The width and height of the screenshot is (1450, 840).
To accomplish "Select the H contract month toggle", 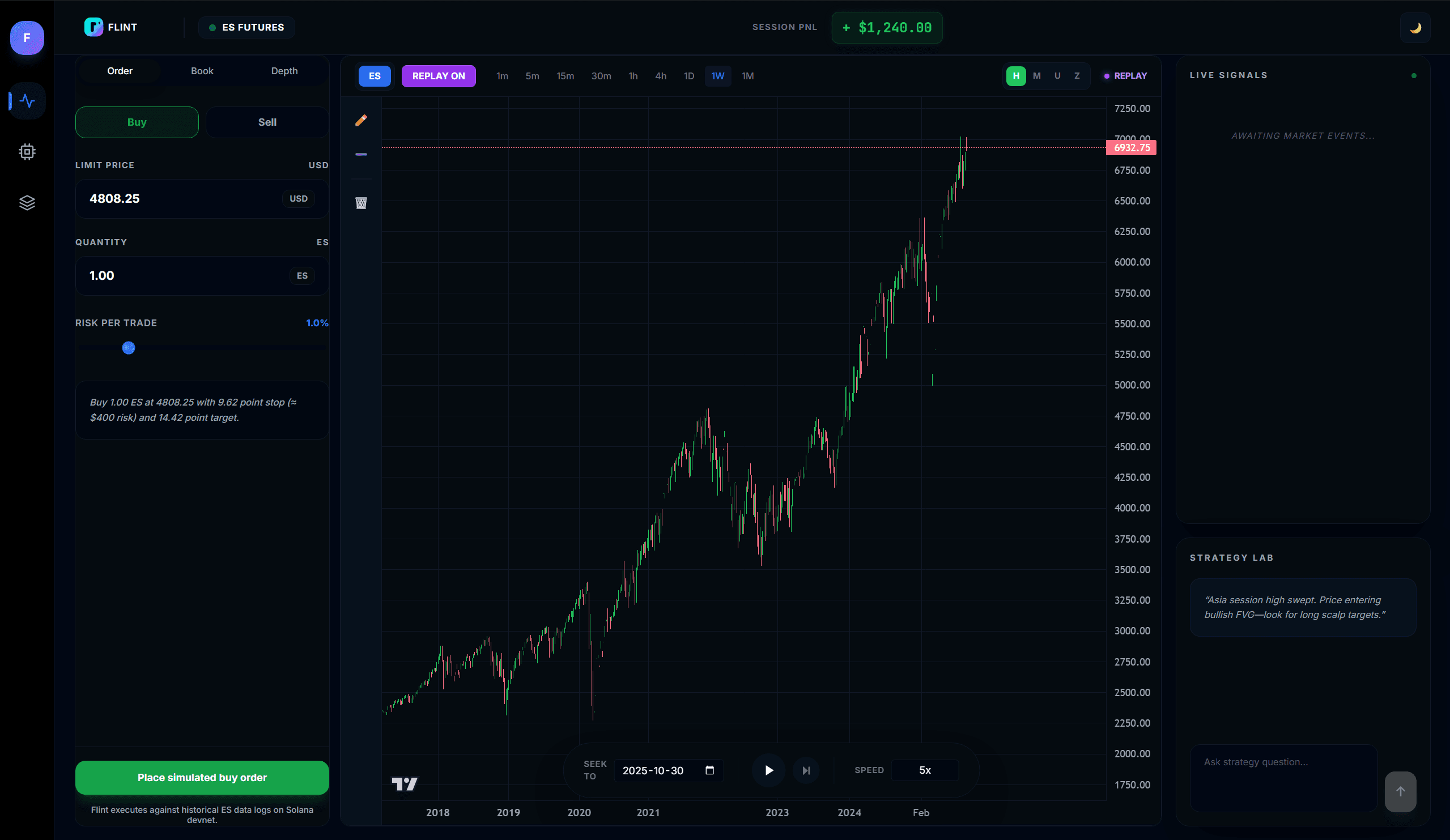I will 1015,76.
